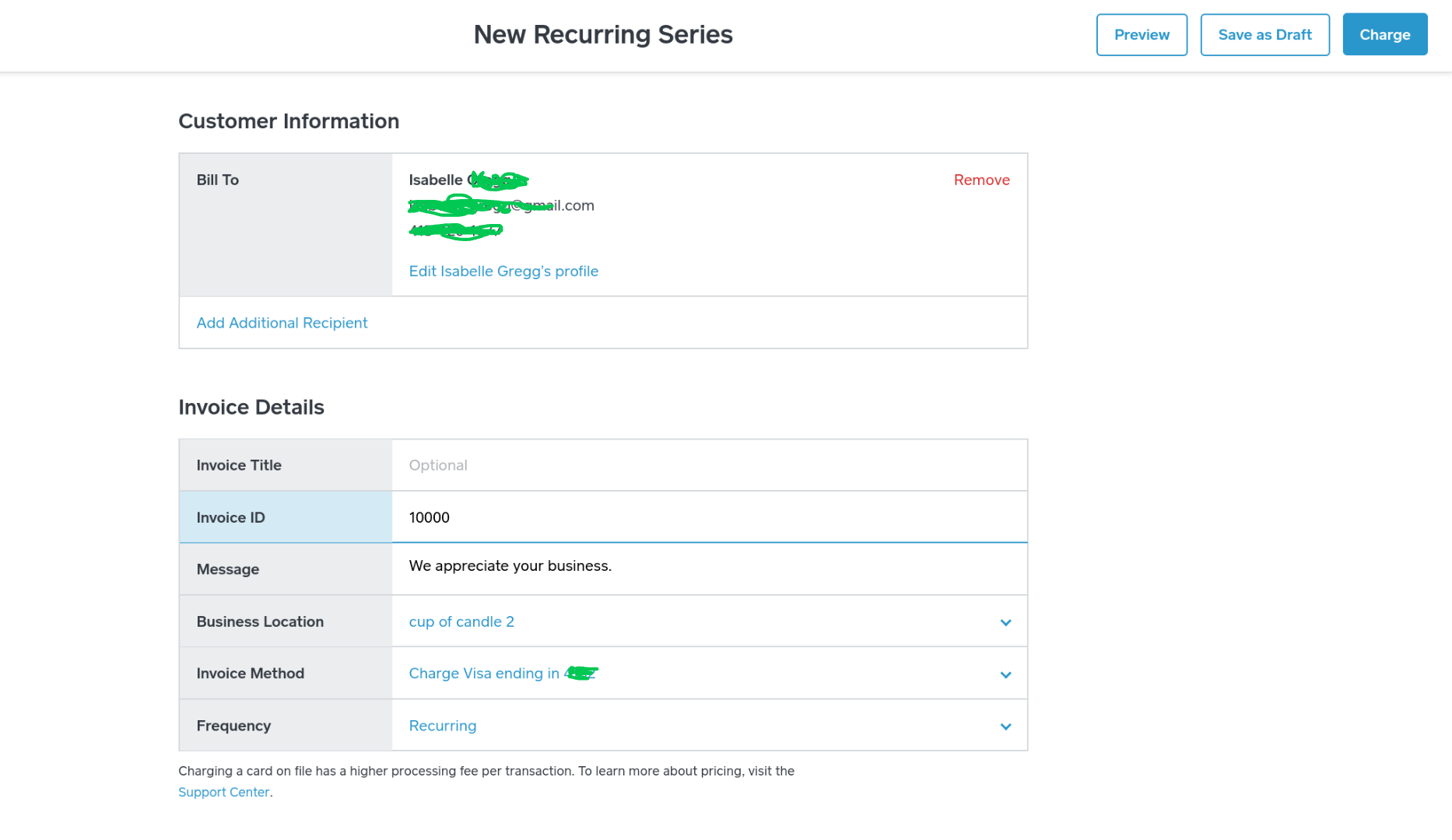Screen dimensions: 1452x840
Task: Click the New Recurring Series heading
Action: pos(603,35)
